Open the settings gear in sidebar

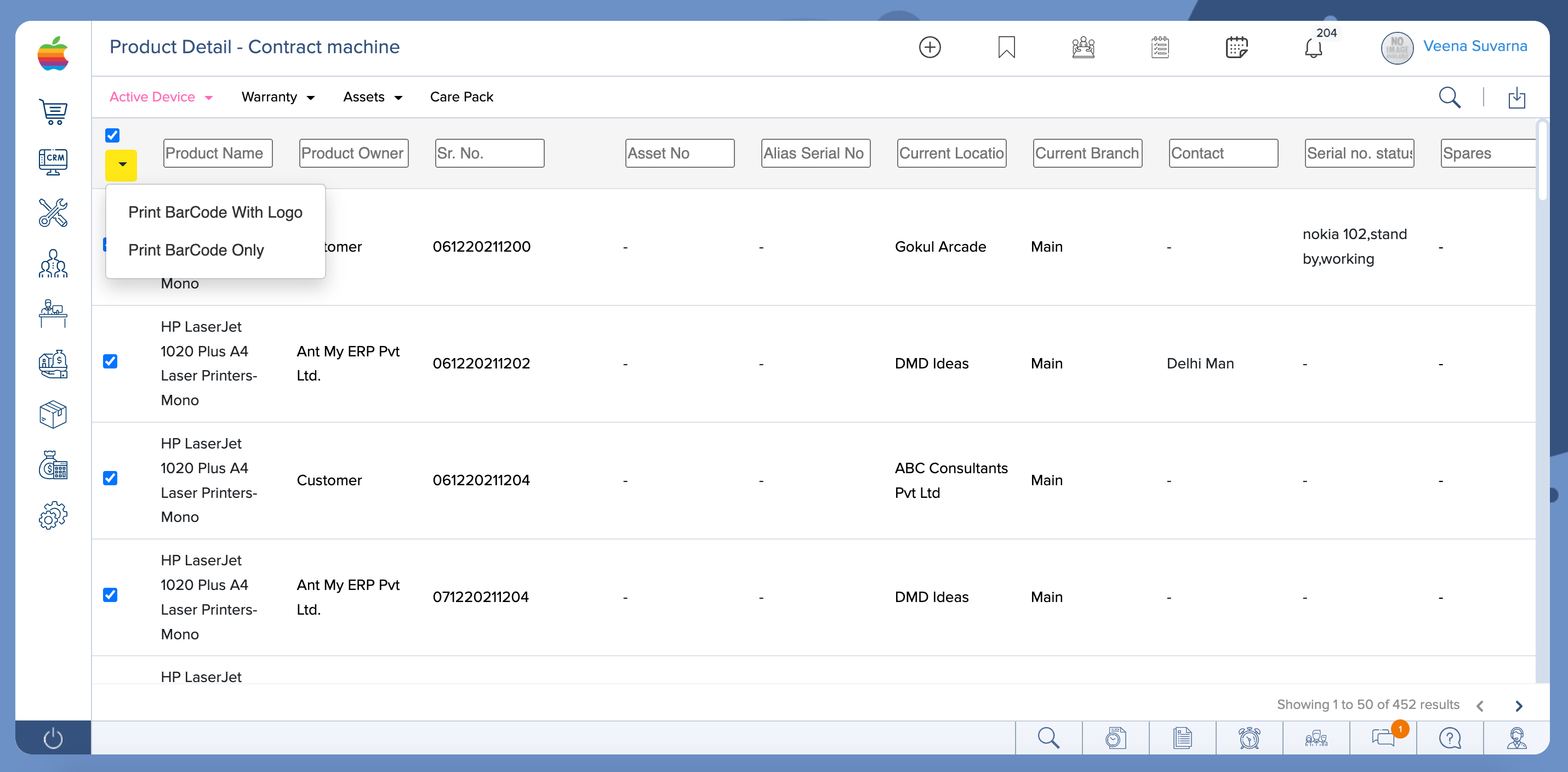[53, 516]
